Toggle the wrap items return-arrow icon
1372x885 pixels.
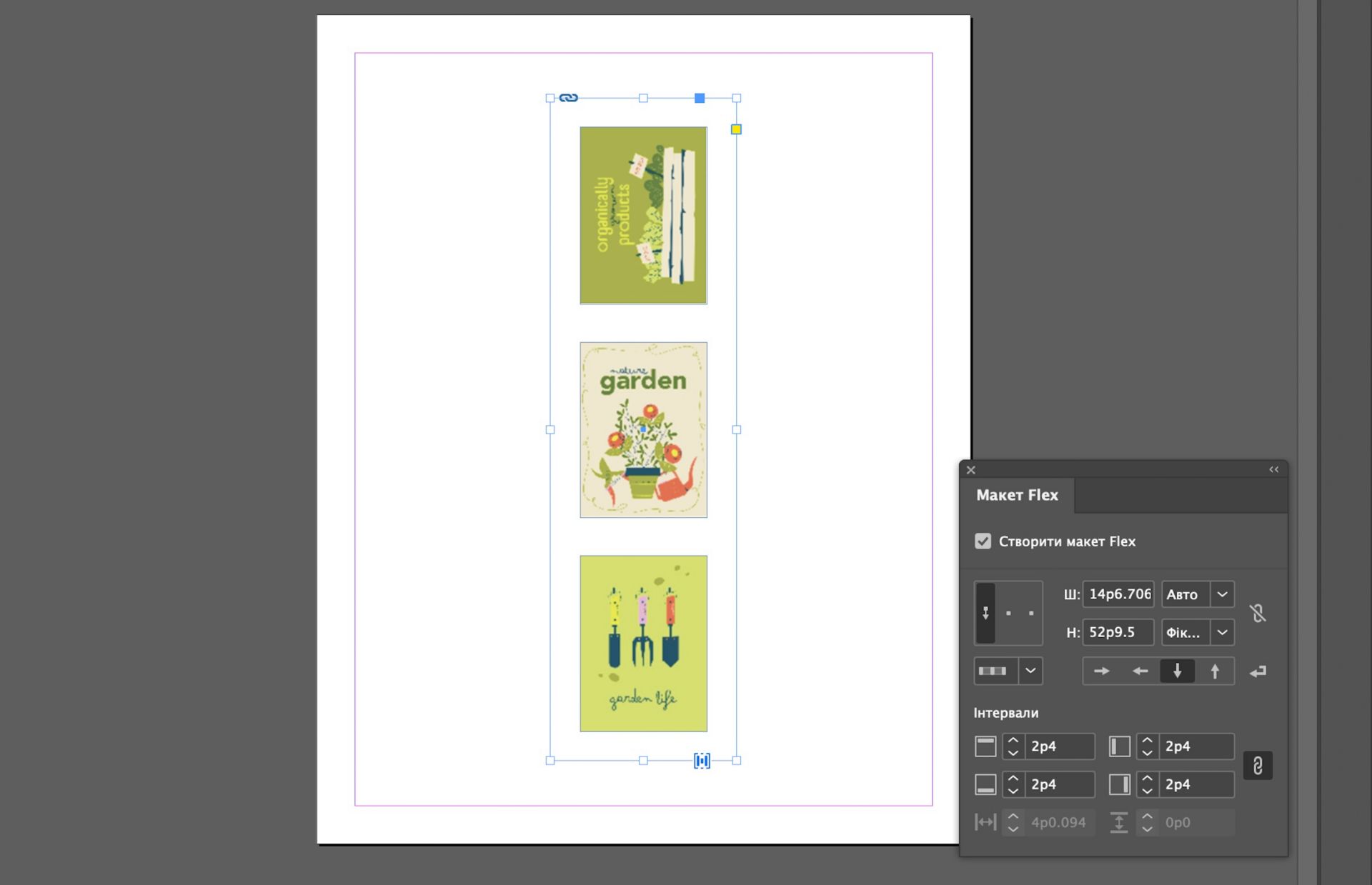point(1258,671)
